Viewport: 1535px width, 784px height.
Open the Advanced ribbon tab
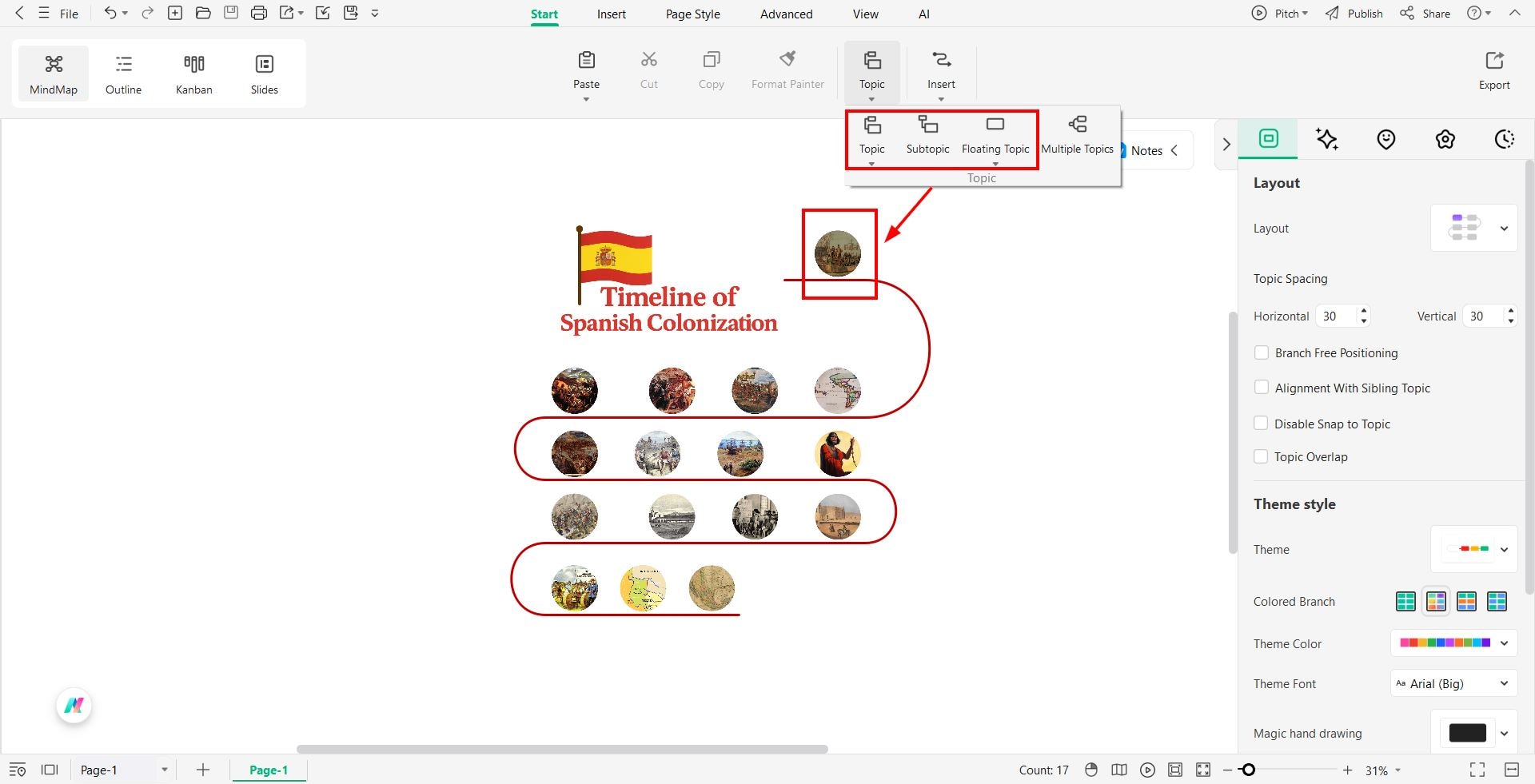(x=786, y=14)
